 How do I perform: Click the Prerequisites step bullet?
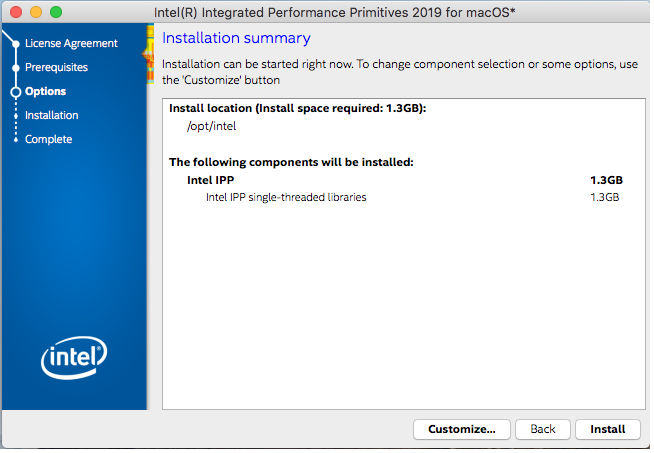16,68
